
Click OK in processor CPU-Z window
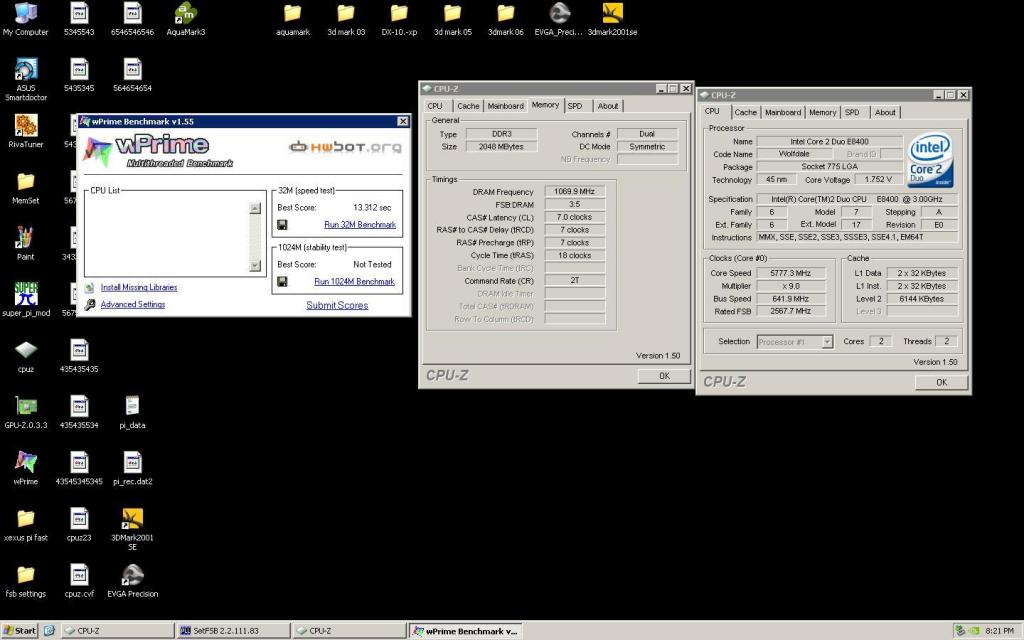click(941, 382)
